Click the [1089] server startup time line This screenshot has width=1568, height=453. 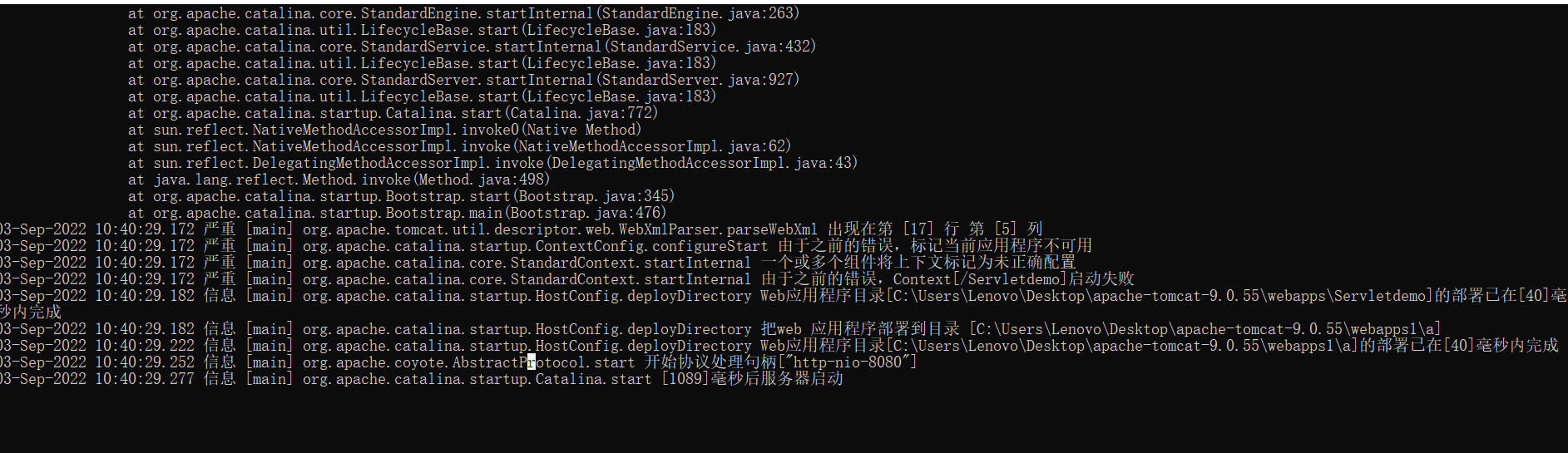pos(422,379)
